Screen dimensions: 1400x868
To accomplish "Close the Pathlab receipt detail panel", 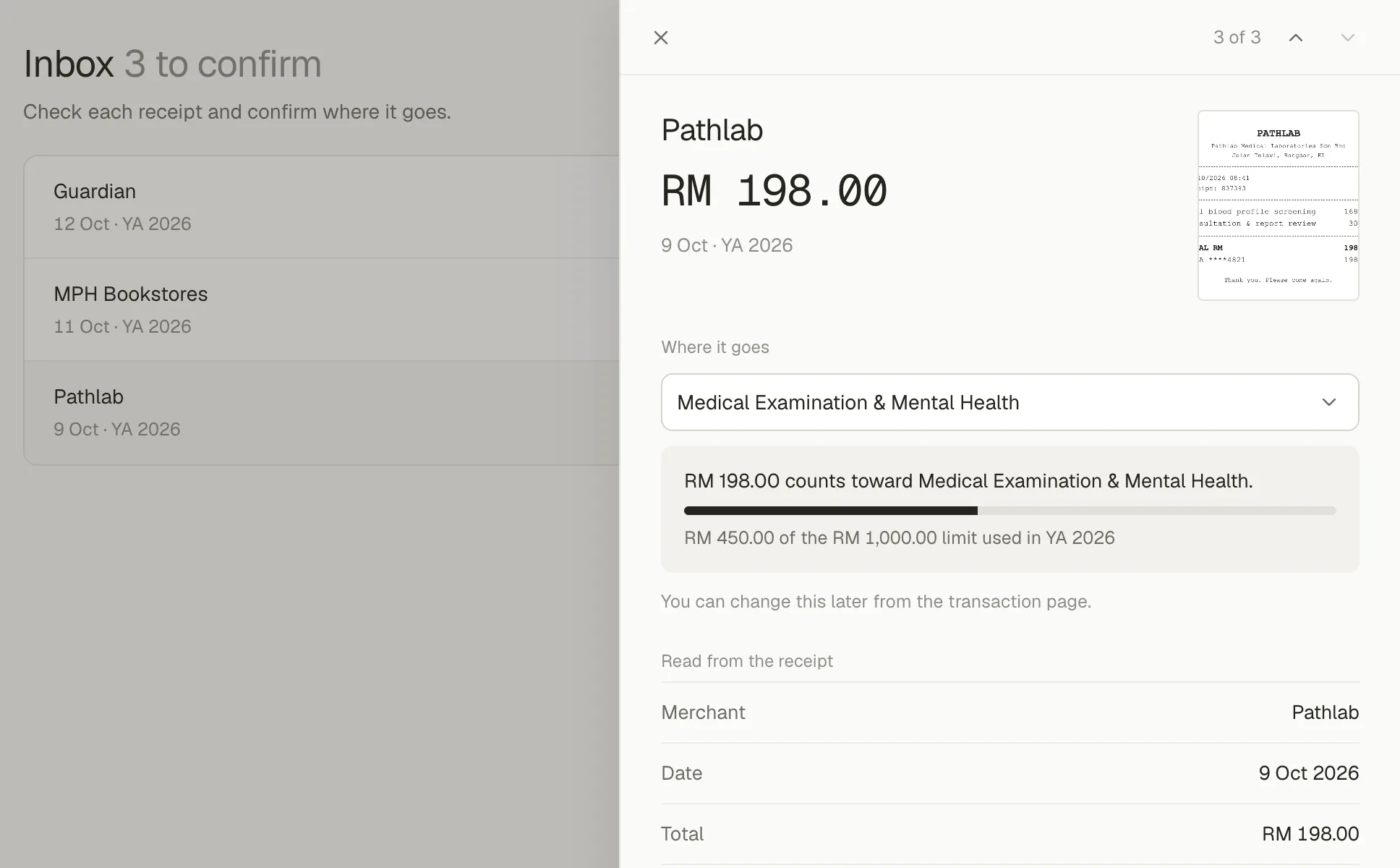I will pos(660,38).
